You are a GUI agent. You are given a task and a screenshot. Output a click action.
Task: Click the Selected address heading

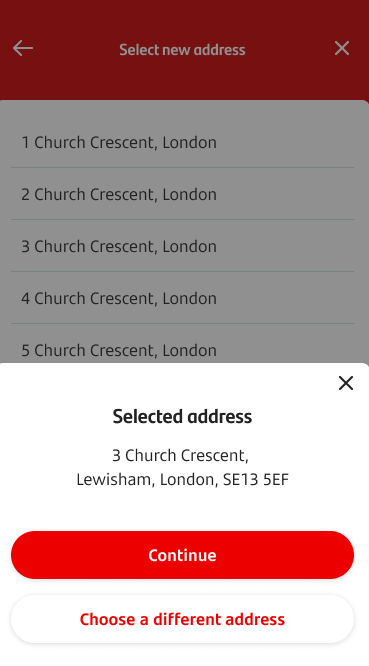click(182, 416)
